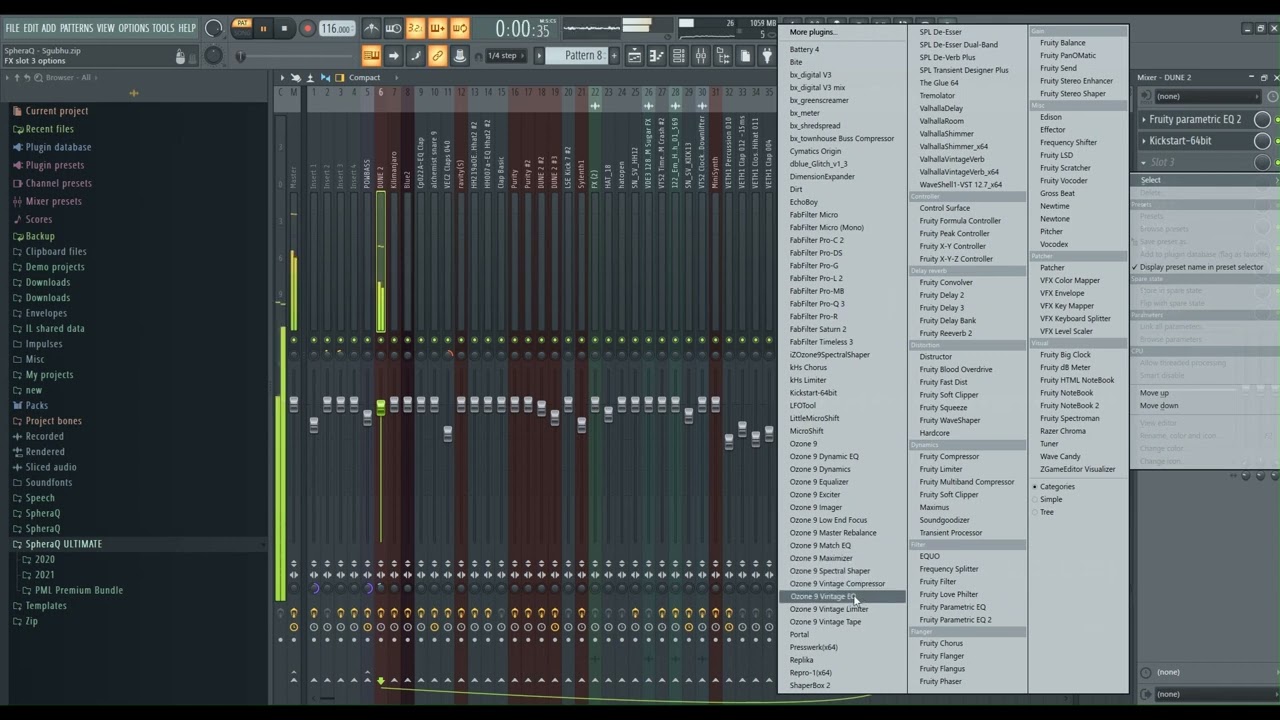Choose More plugins... menu entry
This screenshot has height=720, width=1280.
pyautogui.click(x=813, y=32)
